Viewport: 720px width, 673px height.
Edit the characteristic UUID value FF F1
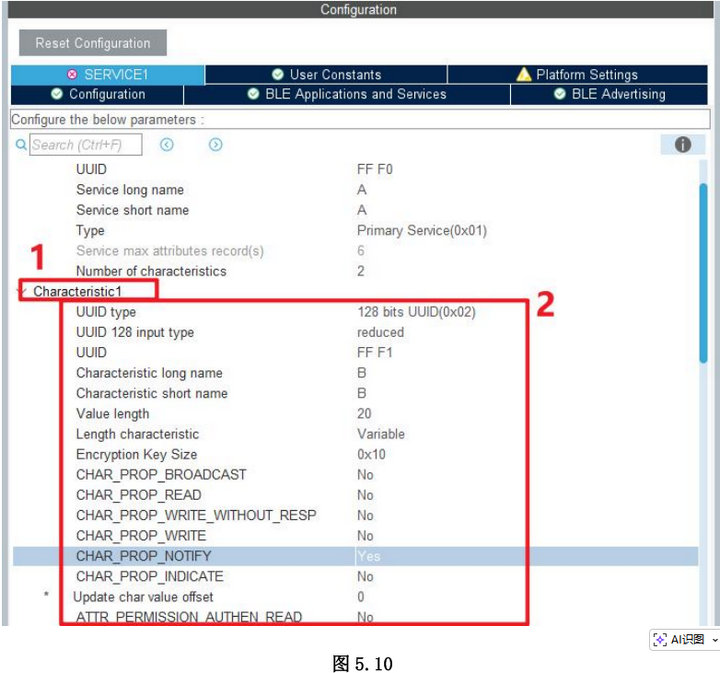pos(375,353)
